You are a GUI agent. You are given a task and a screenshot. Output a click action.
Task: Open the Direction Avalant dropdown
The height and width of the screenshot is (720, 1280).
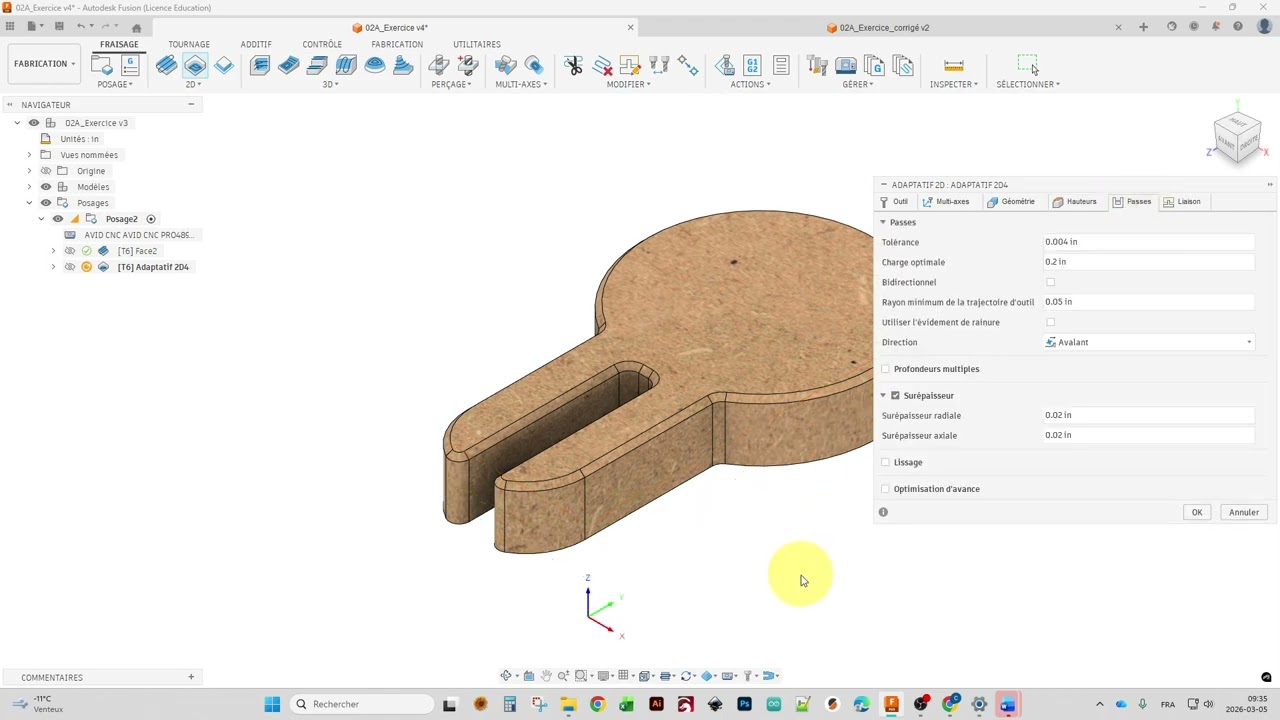click(x=1149, y=342)
